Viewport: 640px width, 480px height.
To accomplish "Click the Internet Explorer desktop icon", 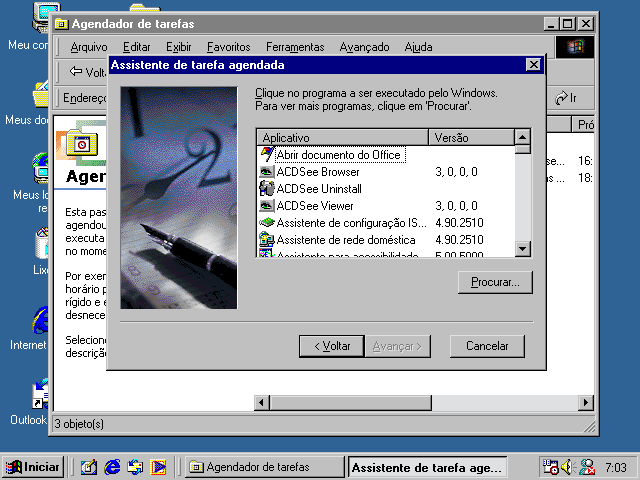I will point(41,320).
